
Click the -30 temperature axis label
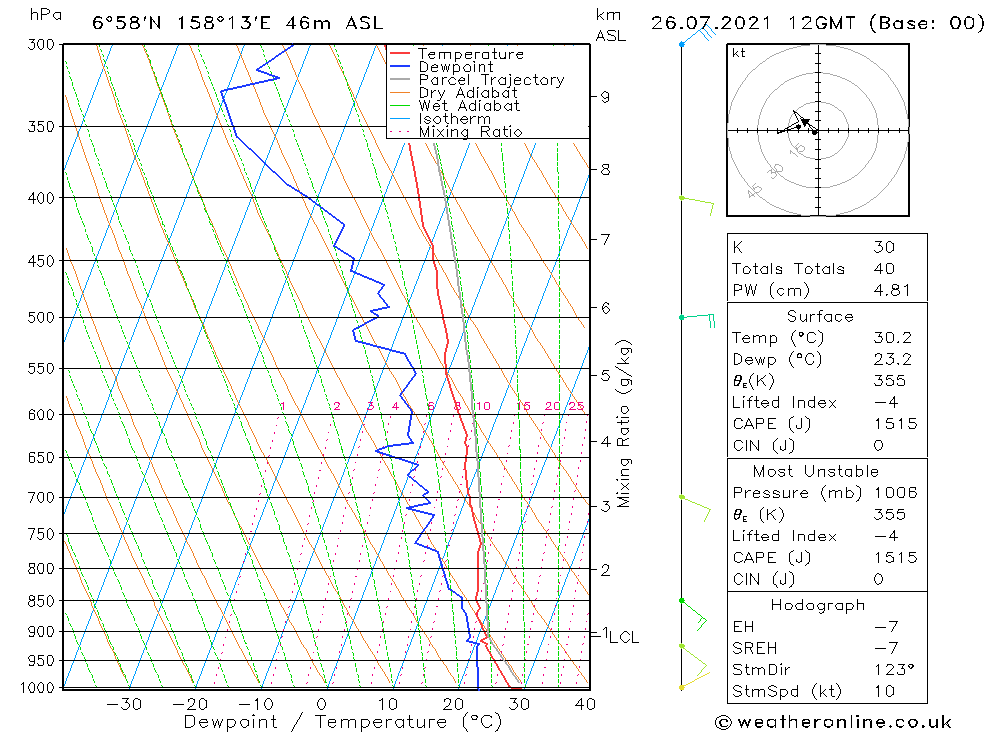(124, 704)
